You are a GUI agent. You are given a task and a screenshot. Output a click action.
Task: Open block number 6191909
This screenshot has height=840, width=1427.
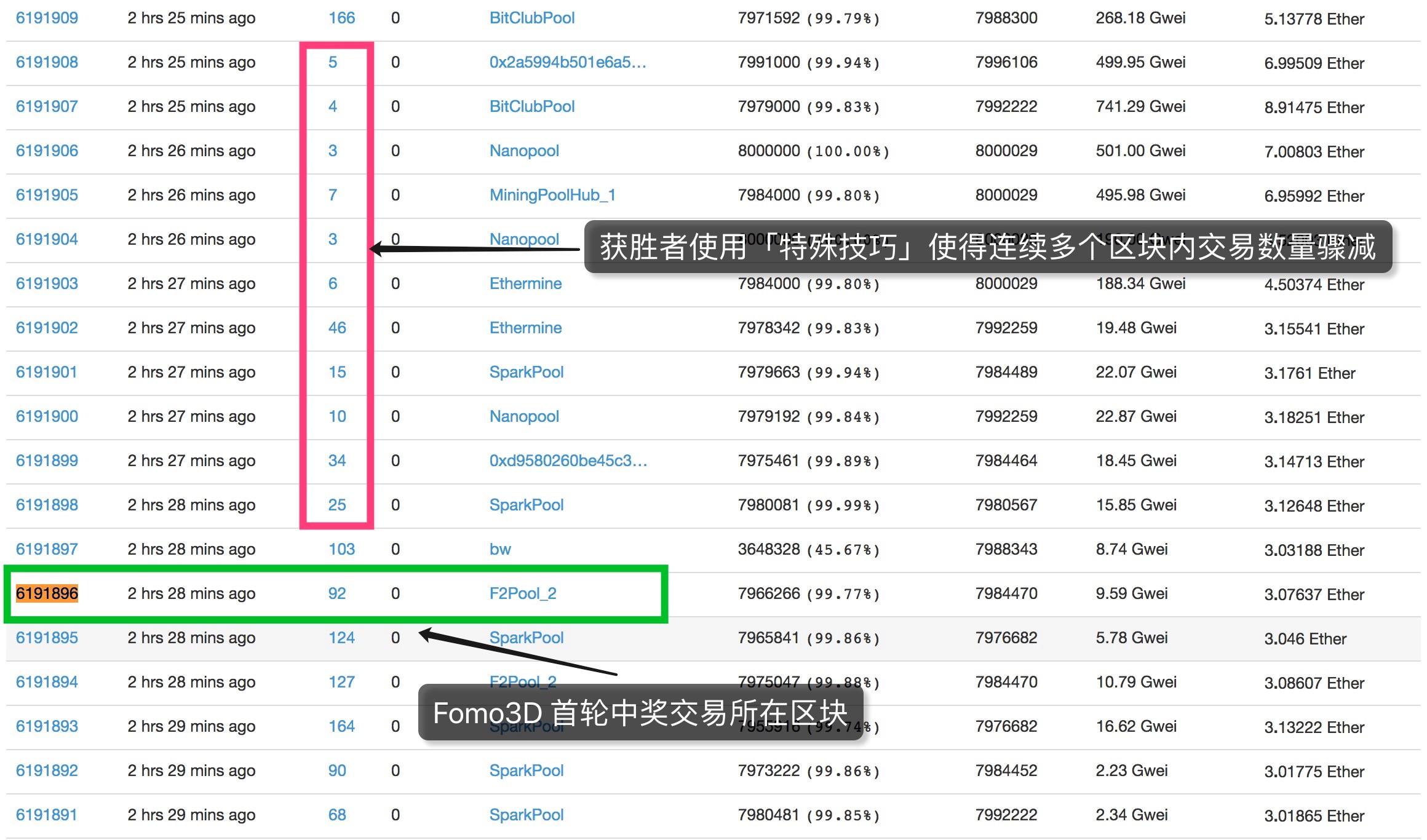click(47, 18)
